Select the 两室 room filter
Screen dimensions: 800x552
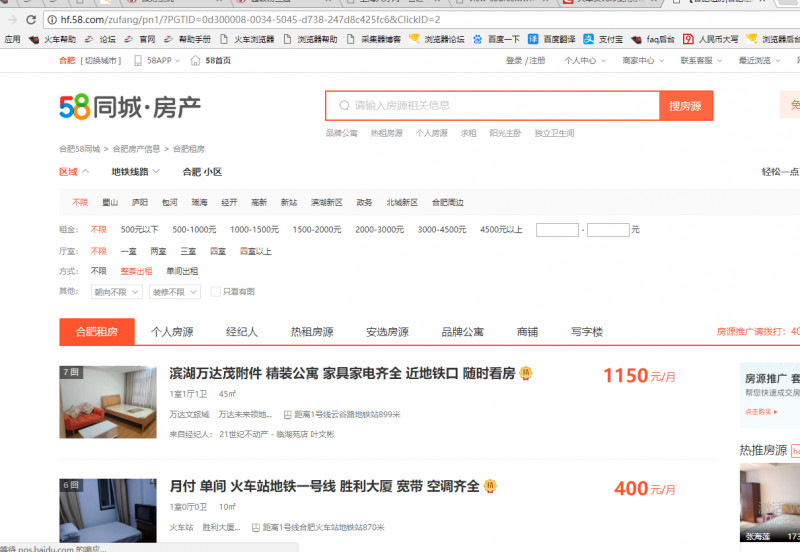(159, 252)
